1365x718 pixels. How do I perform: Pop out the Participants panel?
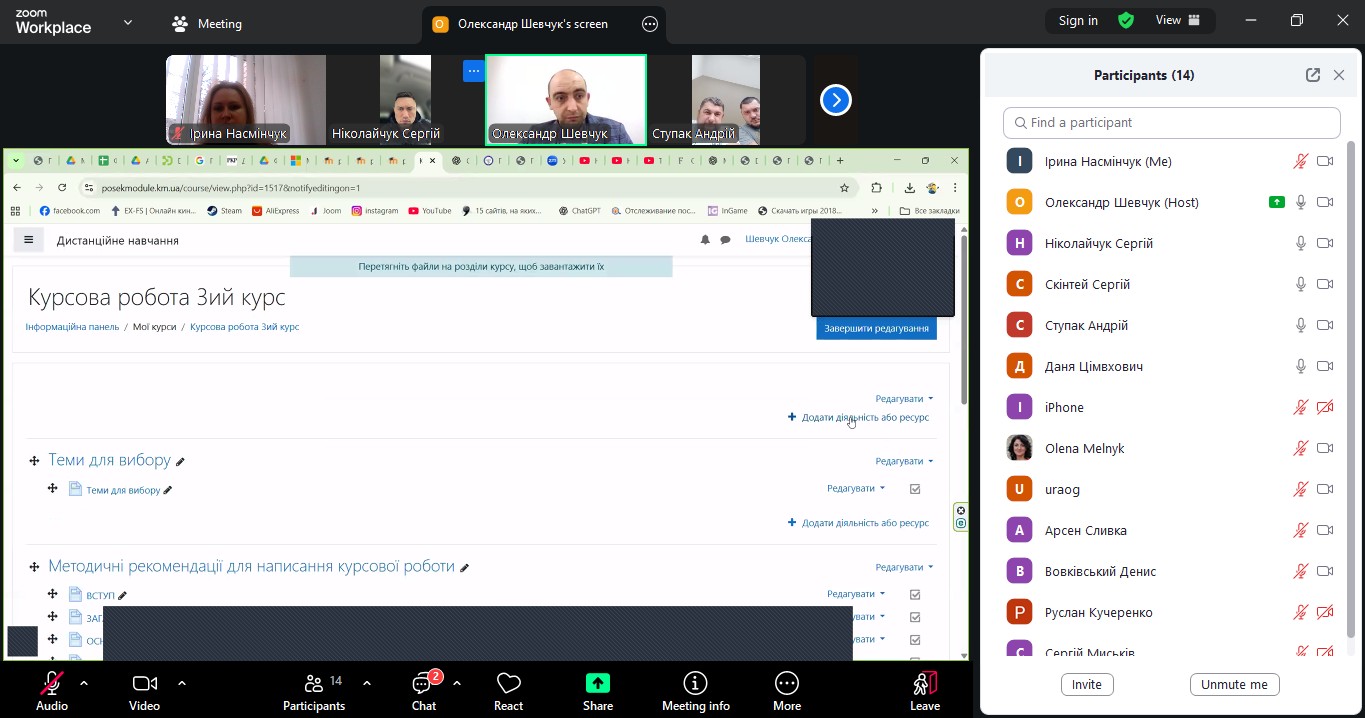(x=1313, y=75)
